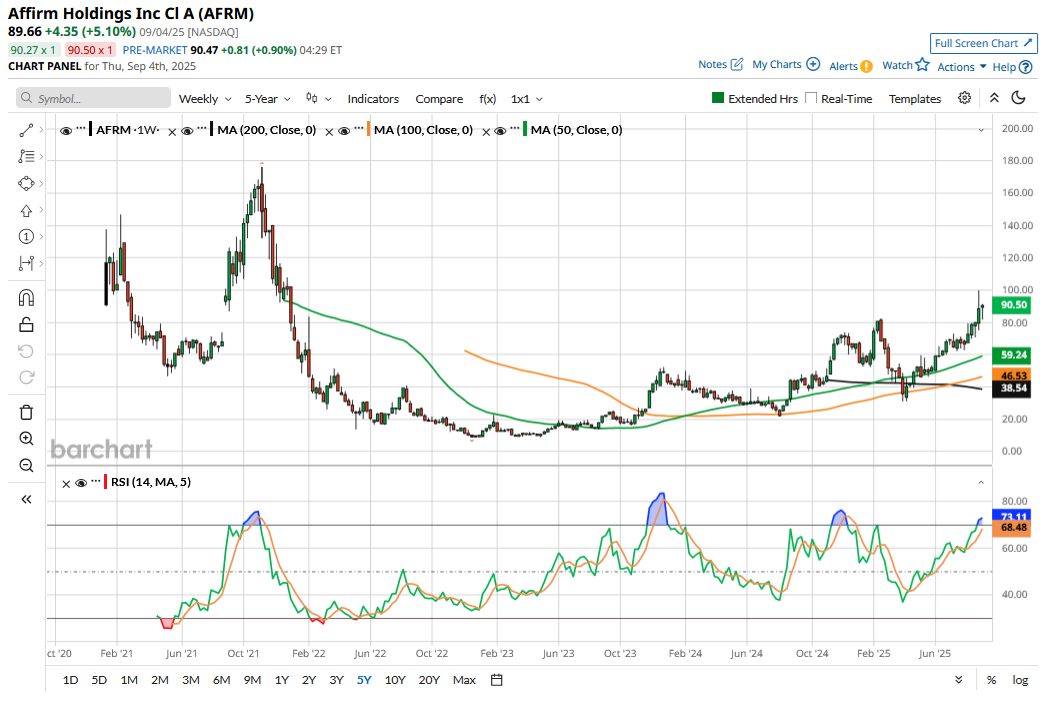Switch to the Max time range

point(464,680)
